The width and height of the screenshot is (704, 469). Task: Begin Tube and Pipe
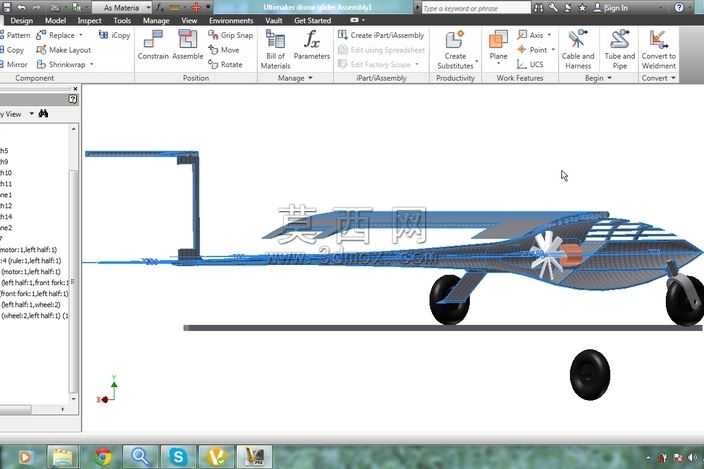[620, 50]
